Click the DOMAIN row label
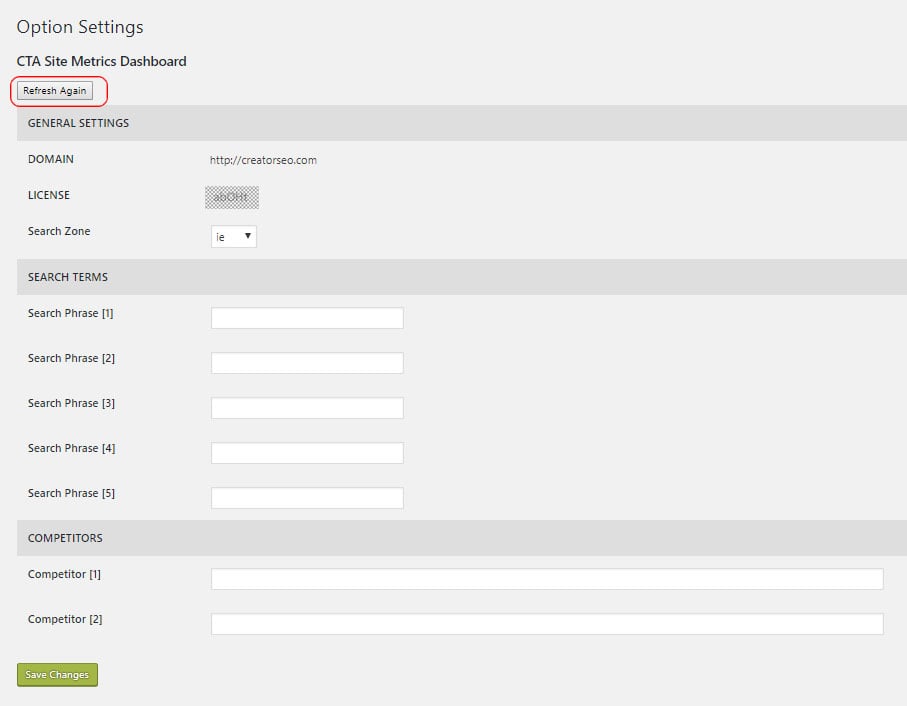The image size is (907, 707). [50, 158]
